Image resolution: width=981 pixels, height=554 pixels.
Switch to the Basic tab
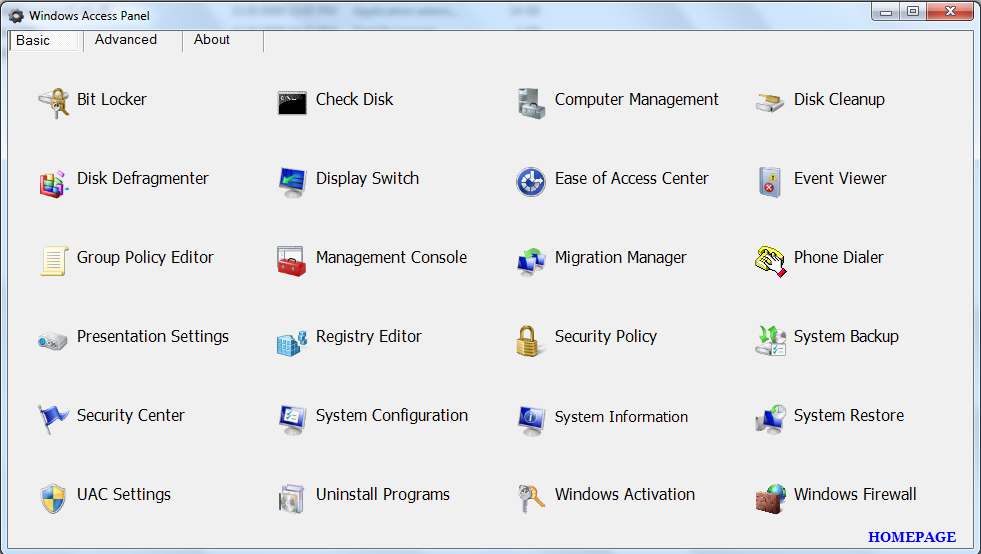pyautogui.click(x=44, y=41)
